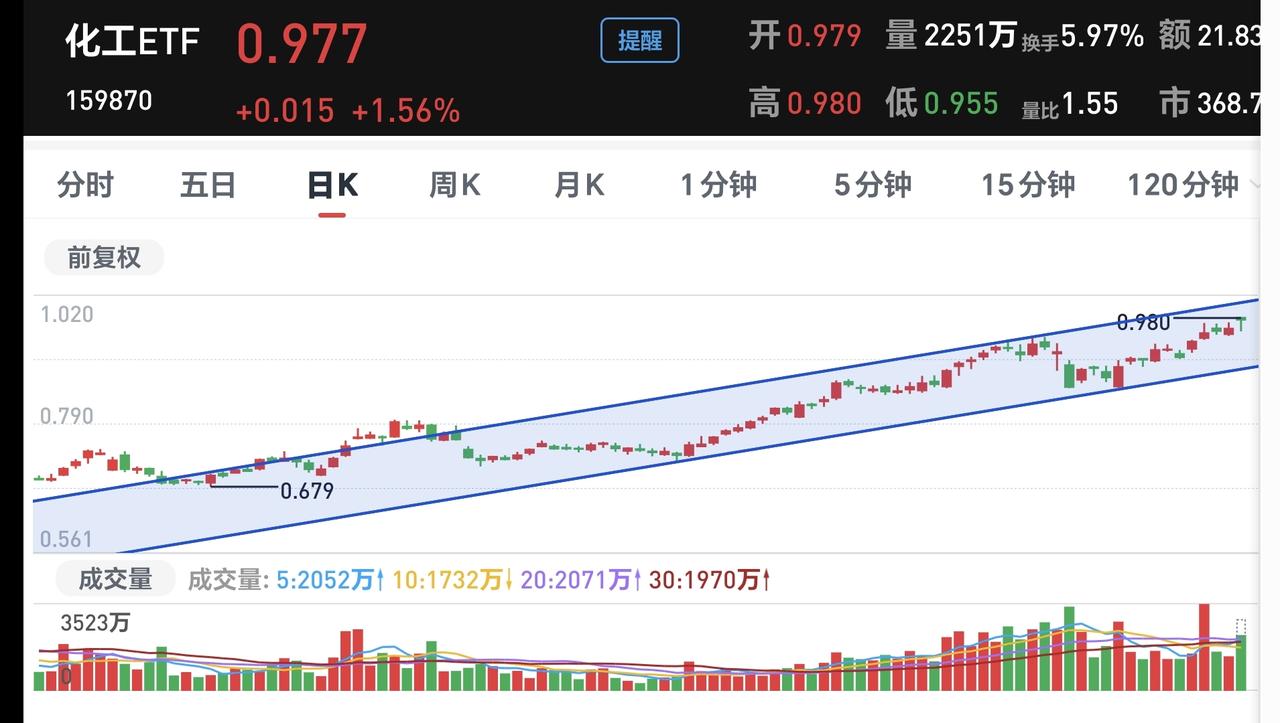The image size is (1280, 723).
Task: Select the 0.980 high price marker
Action: coord(1143,322)
